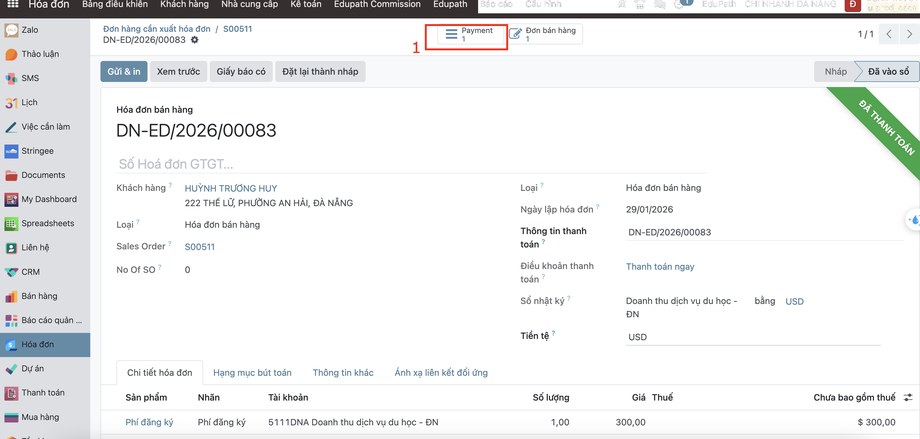Open the Tiền tệ USD currency dropdown
Image resolution: width=920 pixels, height=439 pixels.
pyautogui.click(x=753, y=337)
